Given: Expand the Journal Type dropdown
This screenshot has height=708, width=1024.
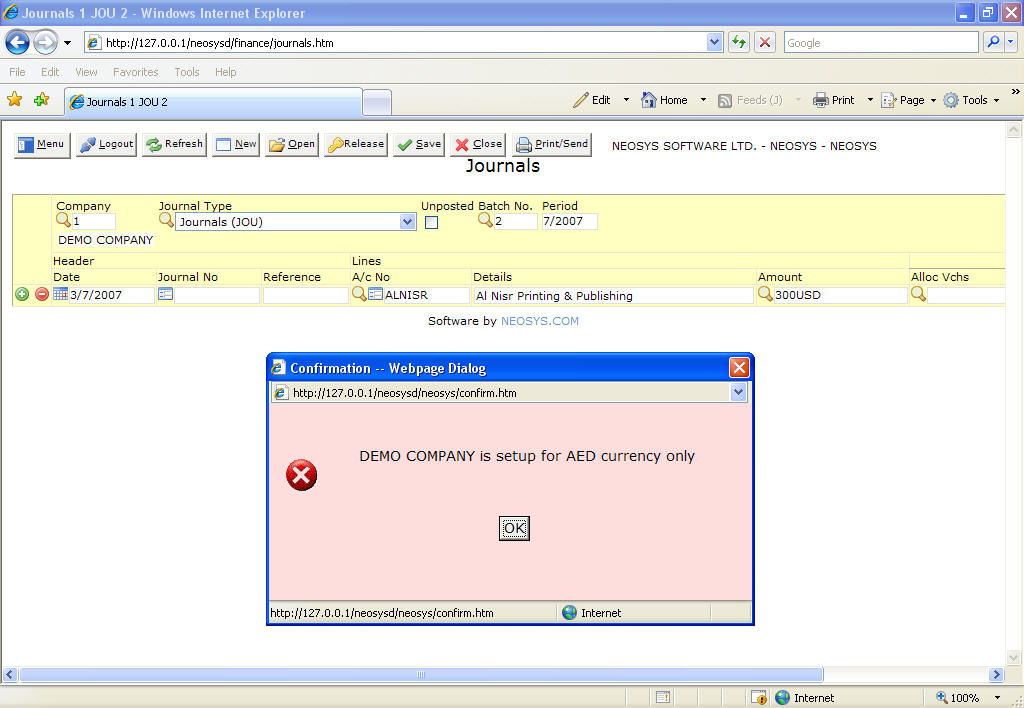Looking at the screenshot, I should tap(408, 222).
